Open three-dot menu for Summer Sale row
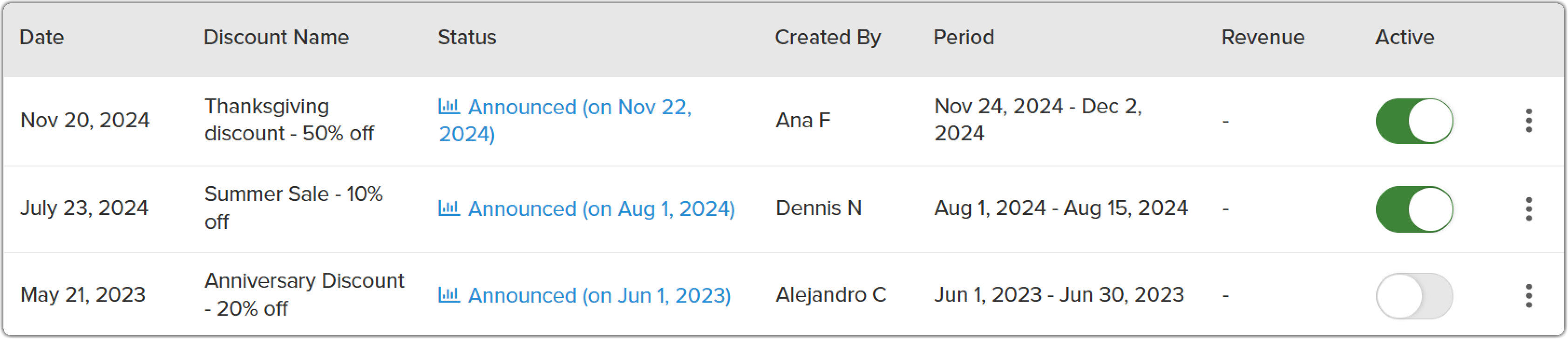Image resolution: width=1568 pixels, height=339 pixels. (1528, 209)
